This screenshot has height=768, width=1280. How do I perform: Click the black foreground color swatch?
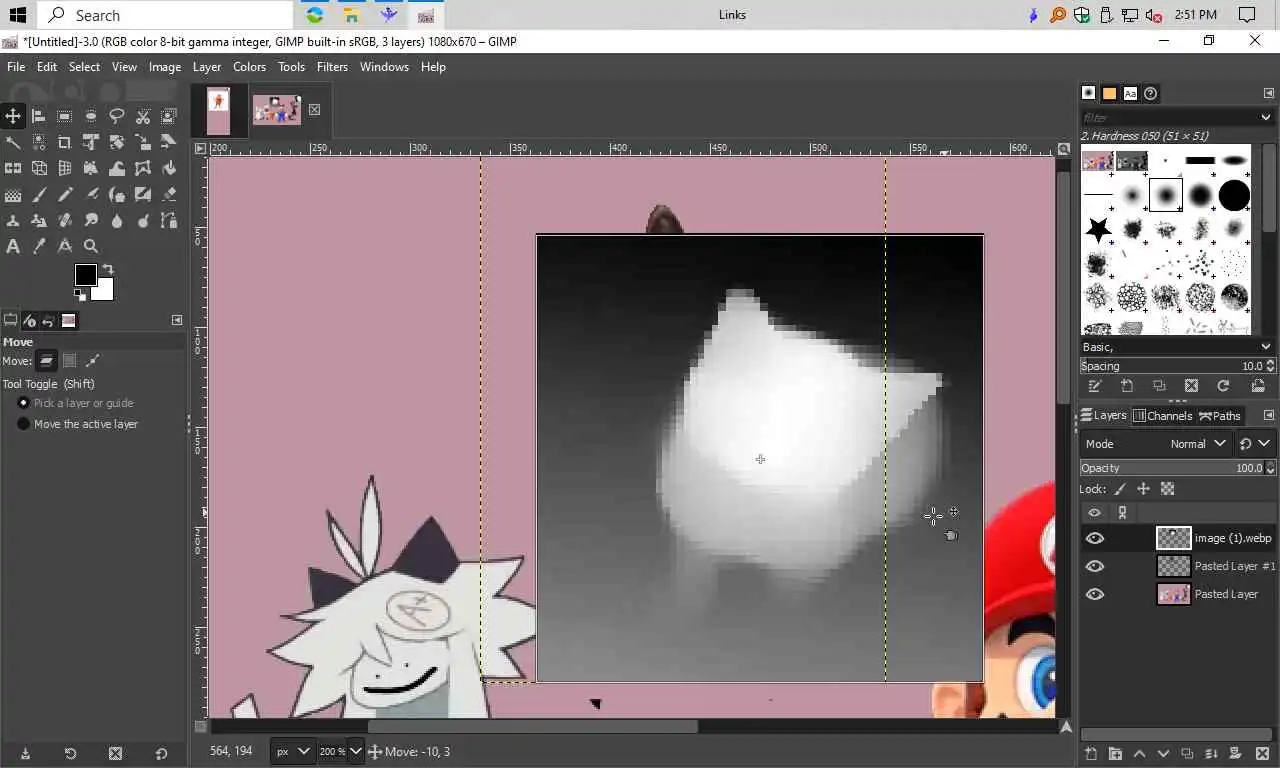click(x=85, y=274)
